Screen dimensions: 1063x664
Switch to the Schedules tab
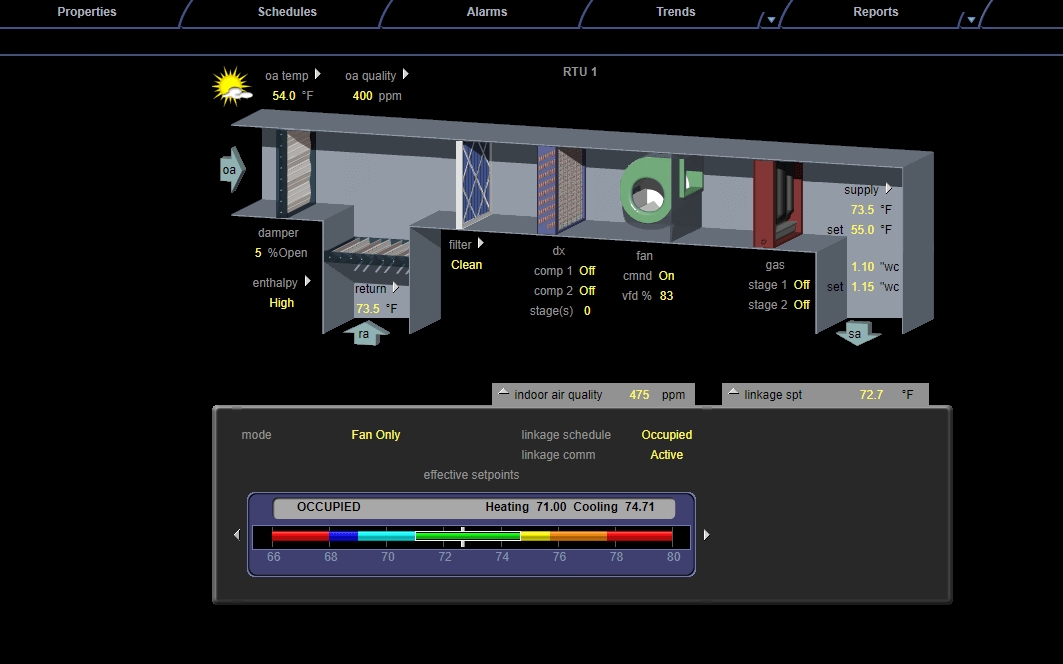287,12
